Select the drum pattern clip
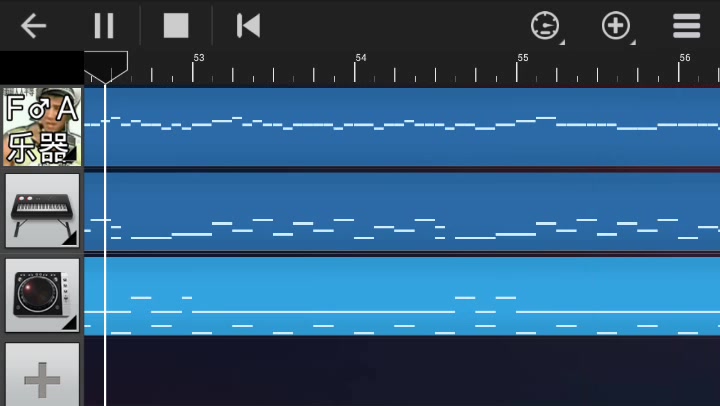 [x=402, y=296]
